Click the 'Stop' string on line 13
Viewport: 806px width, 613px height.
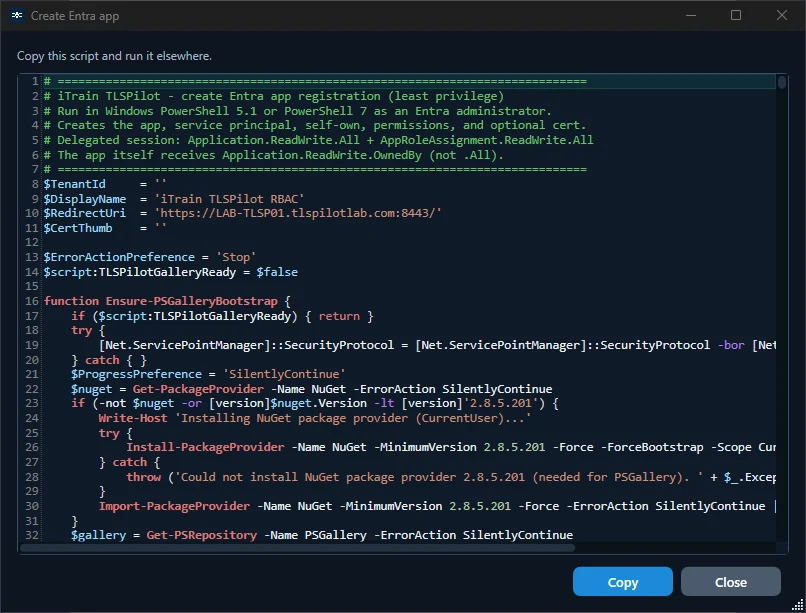point(236,257)
